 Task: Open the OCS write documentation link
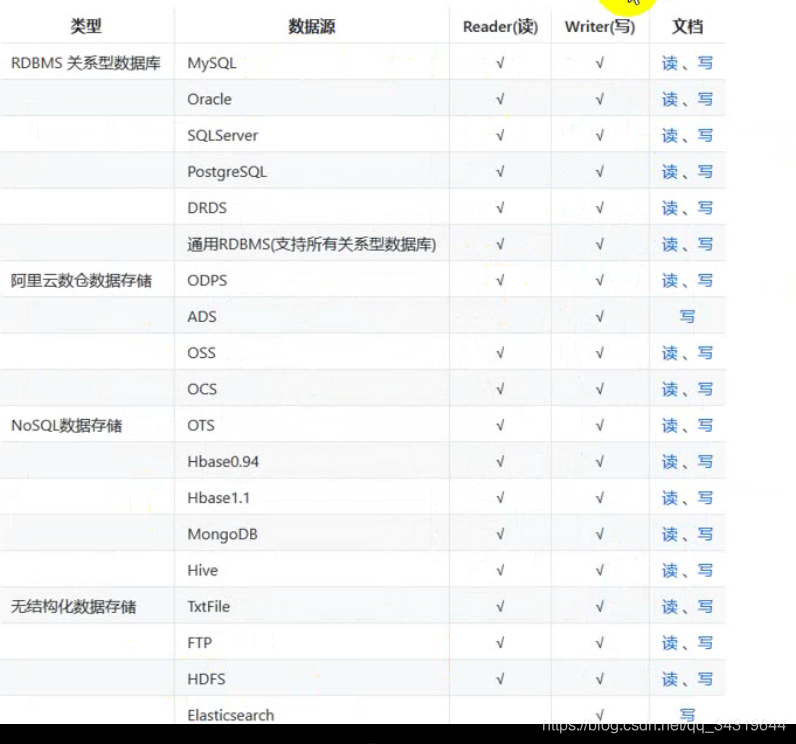pos(705,389)
